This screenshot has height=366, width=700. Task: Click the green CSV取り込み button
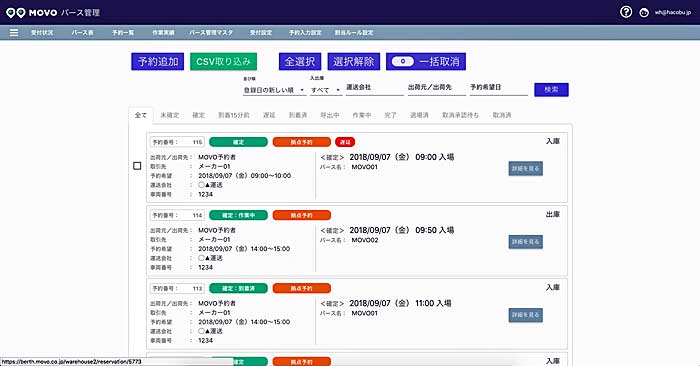click(x=224, y=62)
